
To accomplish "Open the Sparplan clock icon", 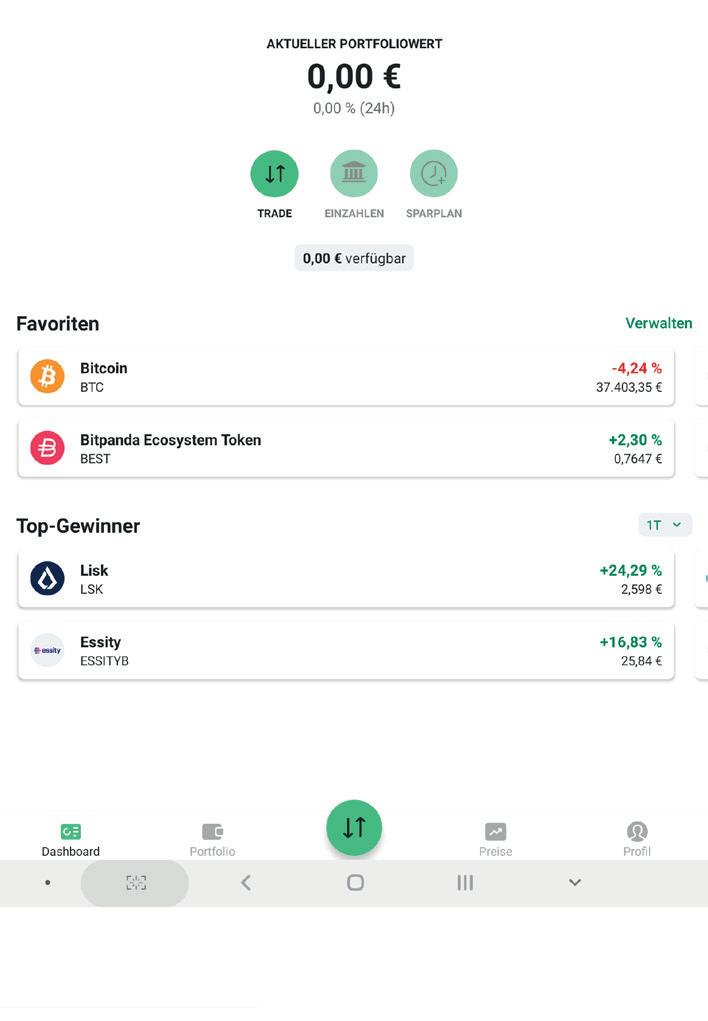I will [x=434, y=174].
